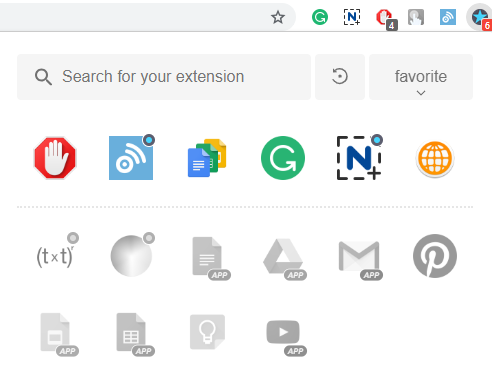Open the Google Docs offline extension icon
This screenshot has width=492, height=390.
point(207,158)
